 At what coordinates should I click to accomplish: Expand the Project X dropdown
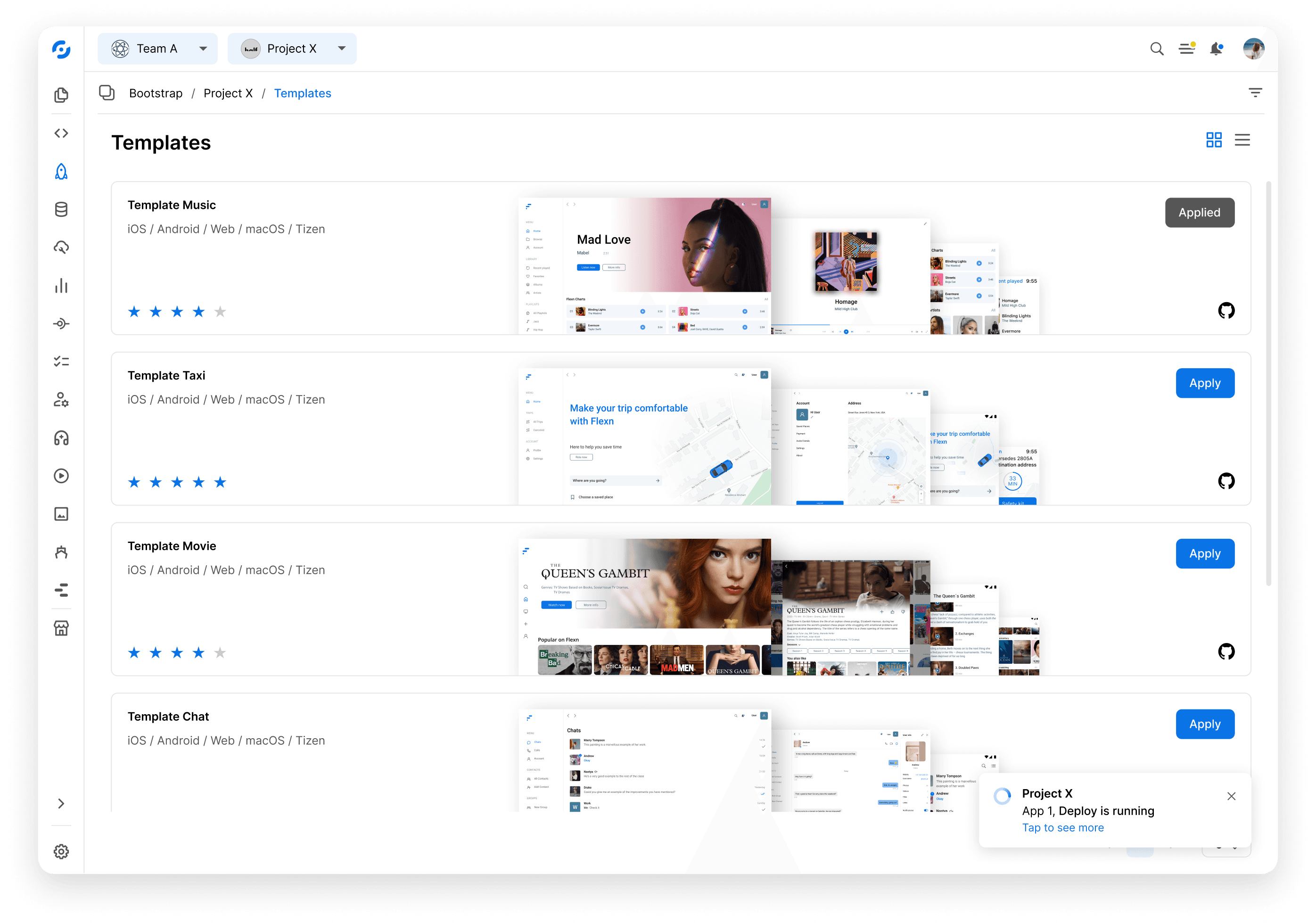[x=292, y=49]
